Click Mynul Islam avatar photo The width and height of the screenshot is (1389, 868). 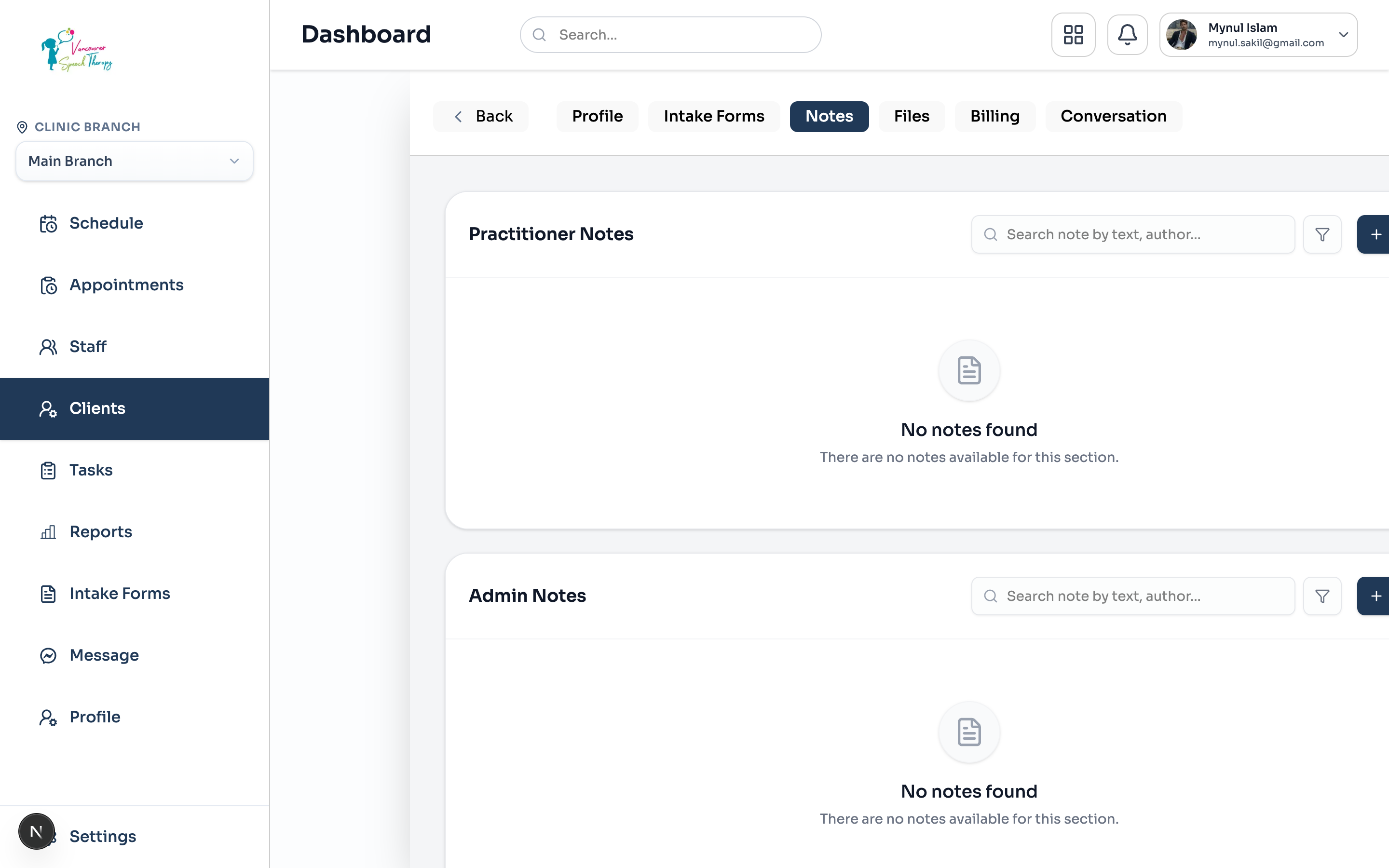pyautogui.click(x=1181, y=34)
